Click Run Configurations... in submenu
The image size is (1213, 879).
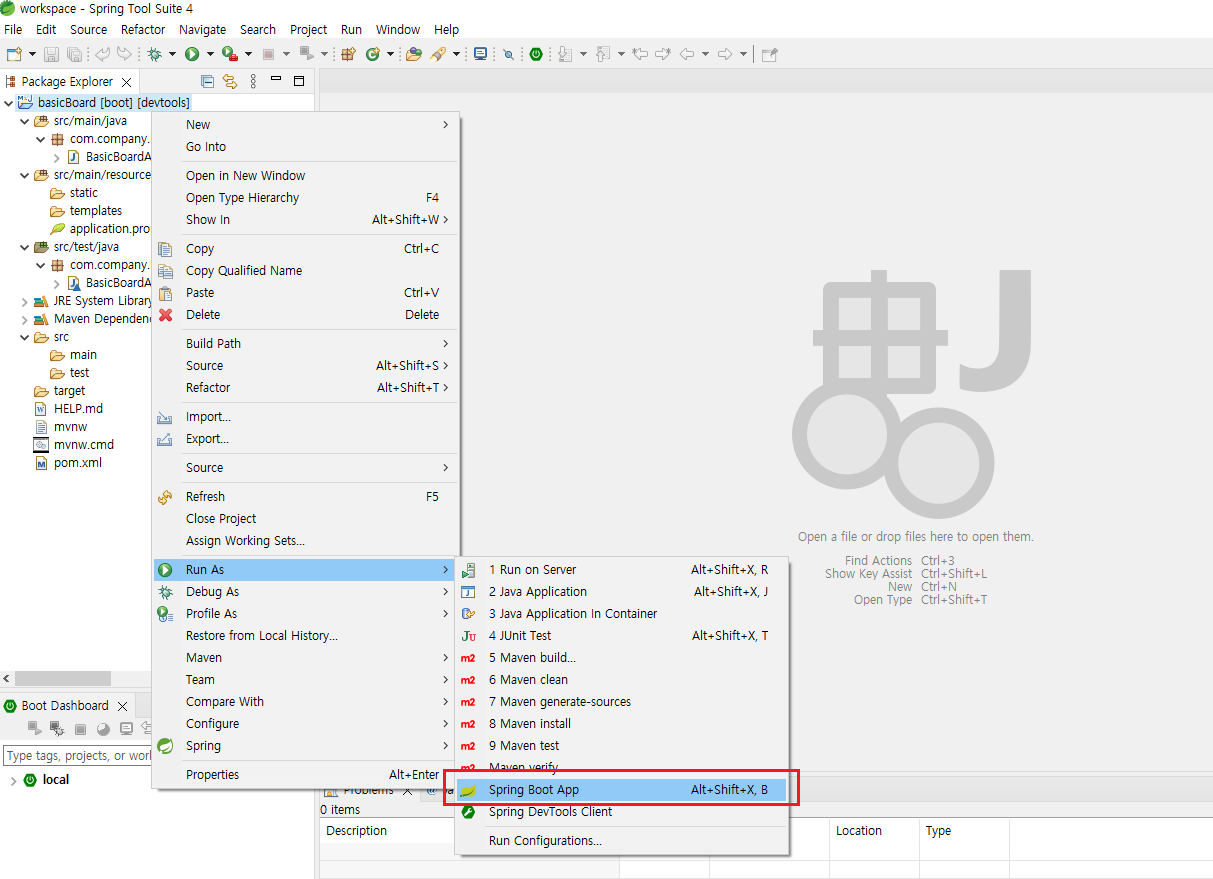click(x=621, y=841)
